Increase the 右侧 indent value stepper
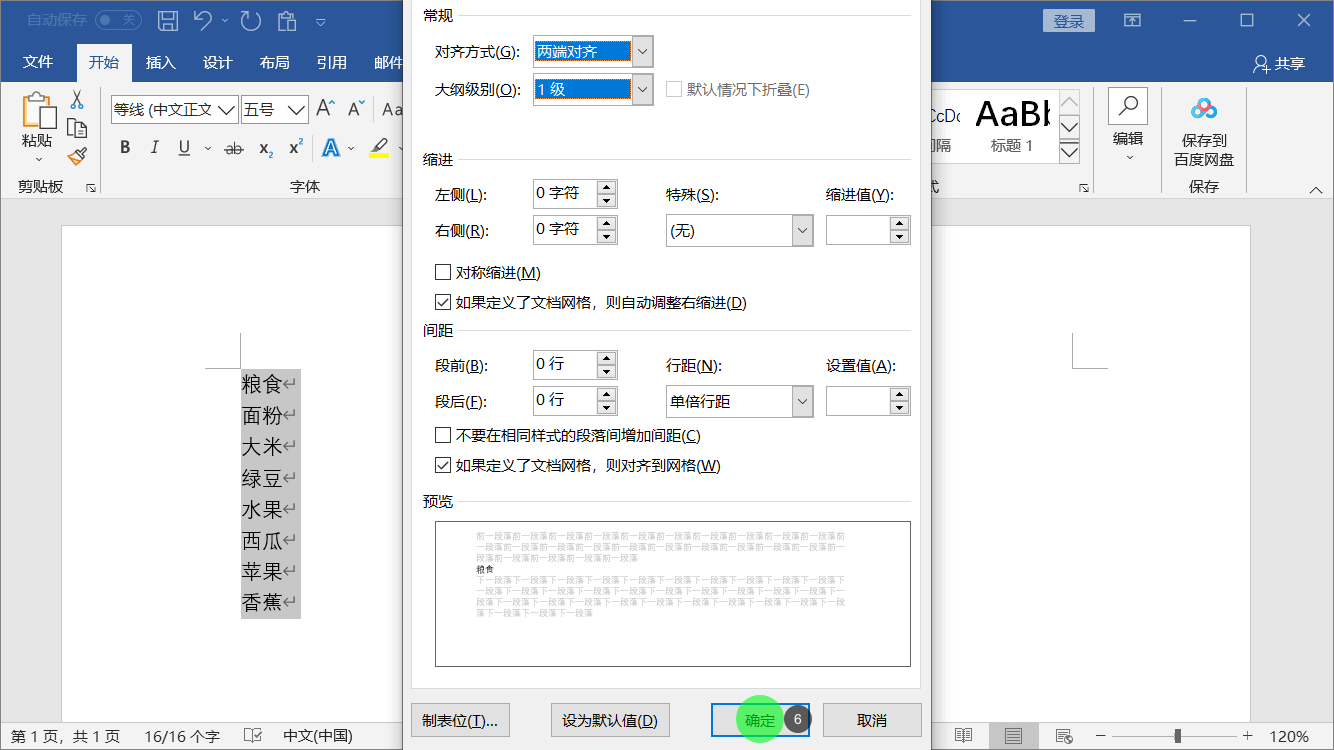 tap(606, 223)
